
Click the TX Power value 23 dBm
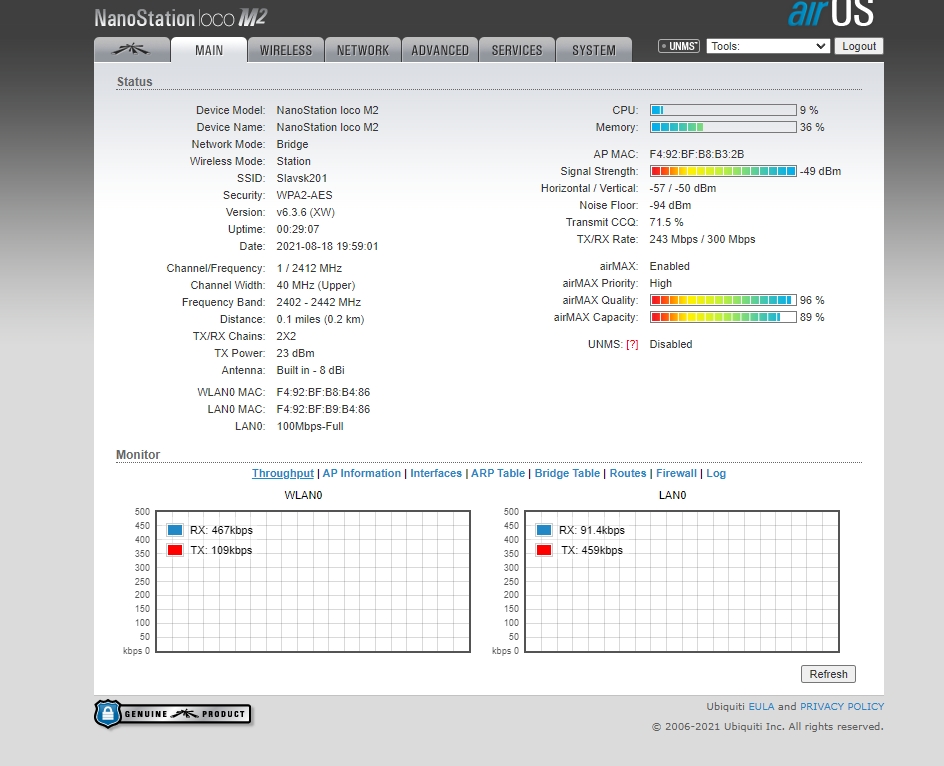295,353
